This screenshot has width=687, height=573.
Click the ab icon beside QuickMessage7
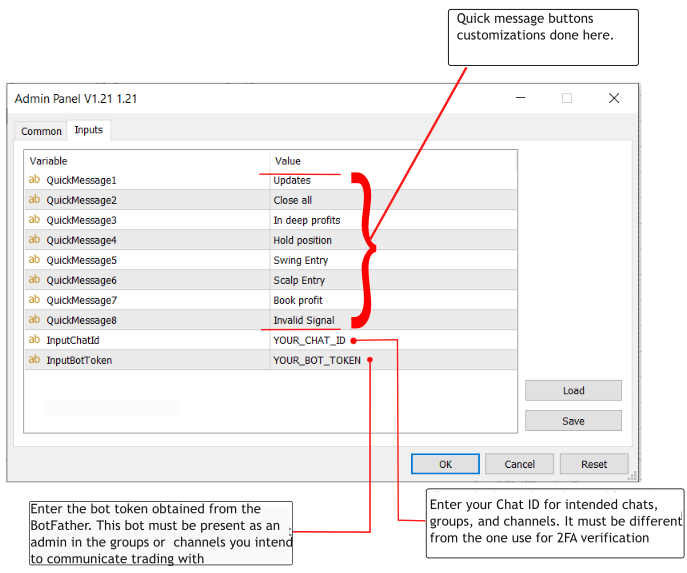tap(34, 300)
